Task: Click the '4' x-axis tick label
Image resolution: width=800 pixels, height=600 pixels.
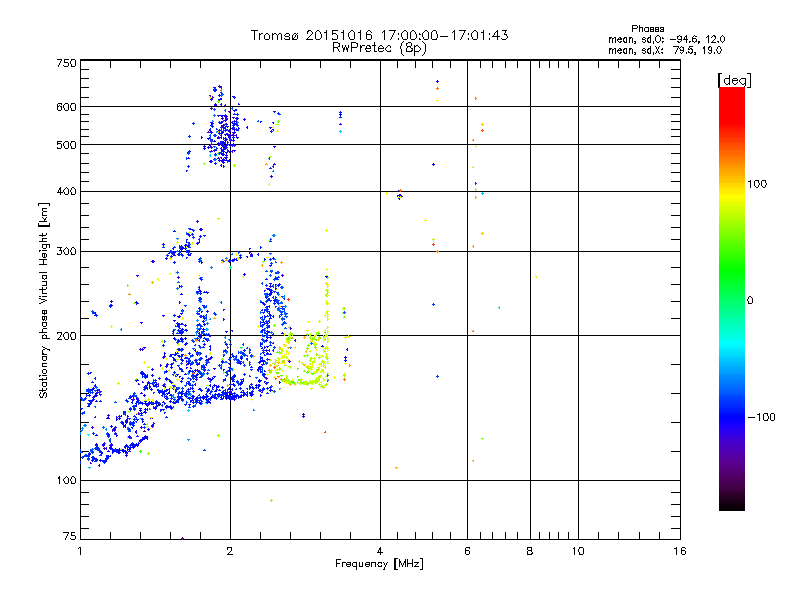Action: 380,551
